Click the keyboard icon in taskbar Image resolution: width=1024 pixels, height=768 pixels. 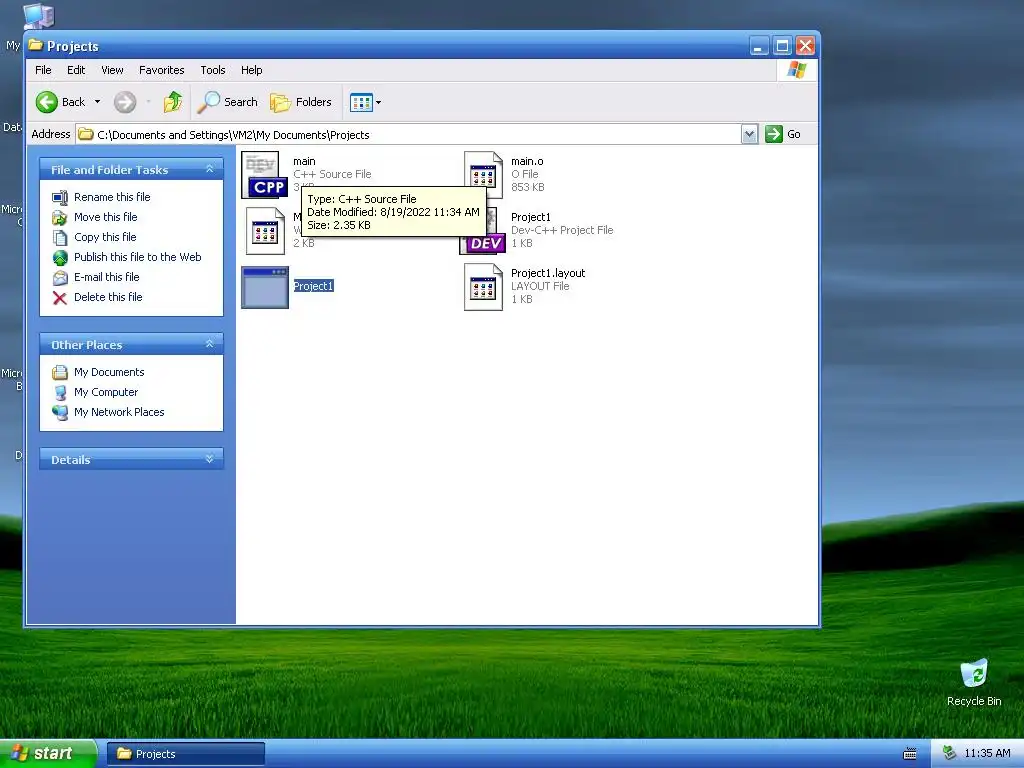pos(910,754)
